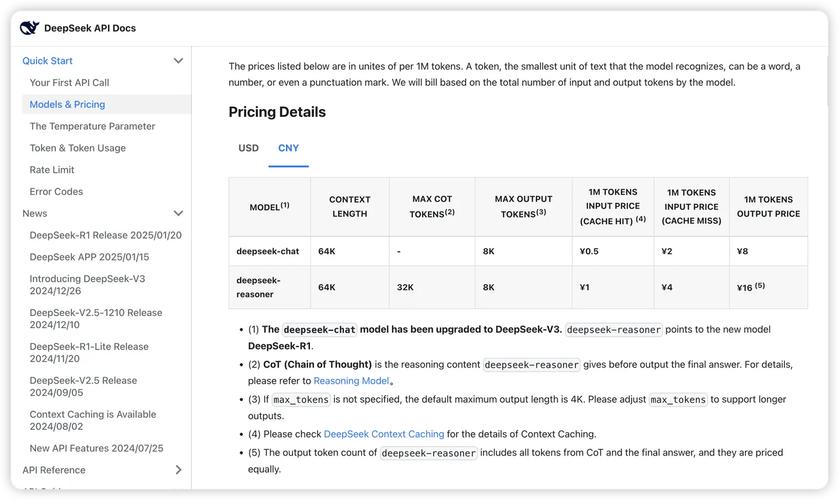The height and width of the screenshot is (500, 839).
Task: Go to Your First API Call page
Action: point(70,83)
